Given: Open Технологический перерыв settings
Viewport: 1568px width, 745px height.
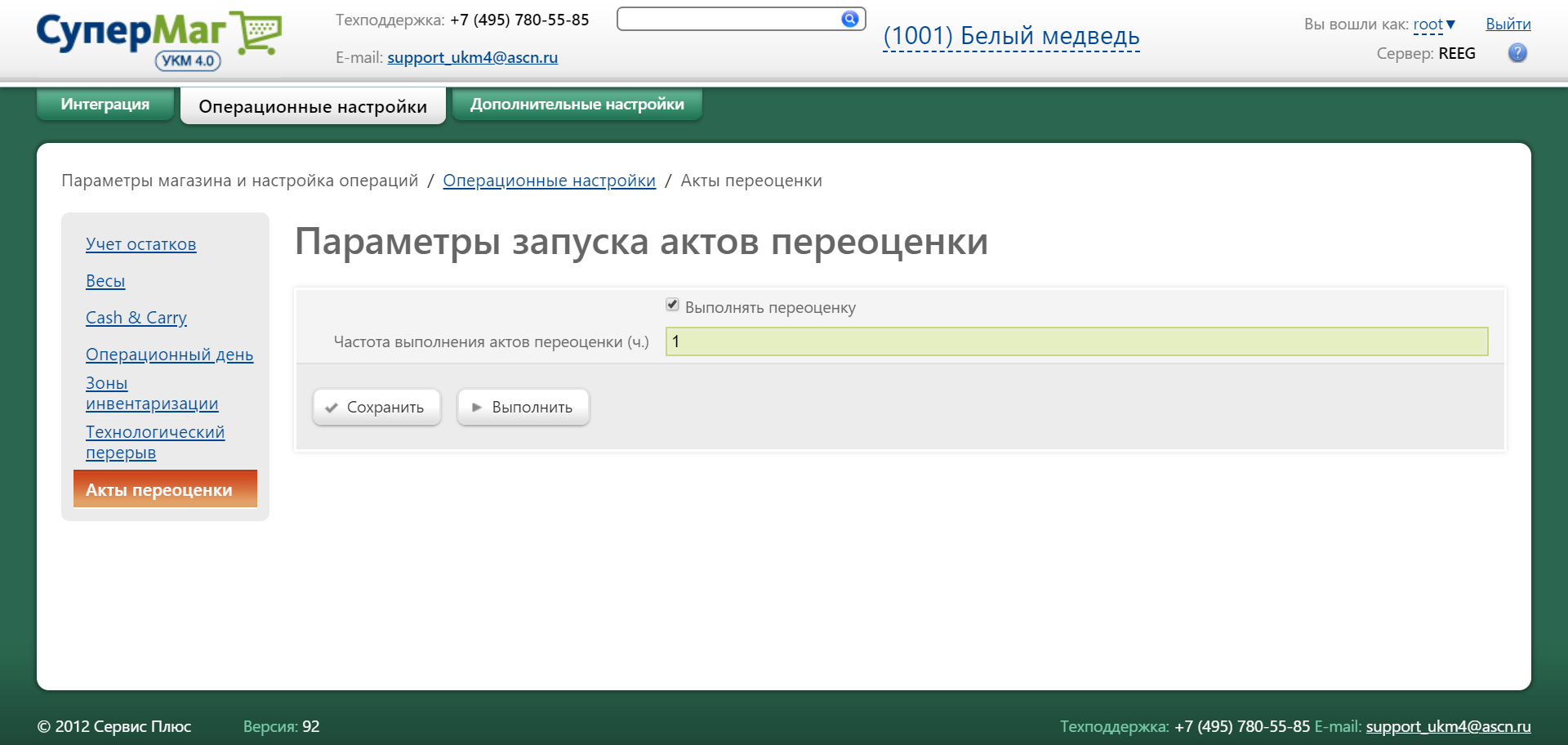Looking at the screenshot, I should [x=155, y=442].
